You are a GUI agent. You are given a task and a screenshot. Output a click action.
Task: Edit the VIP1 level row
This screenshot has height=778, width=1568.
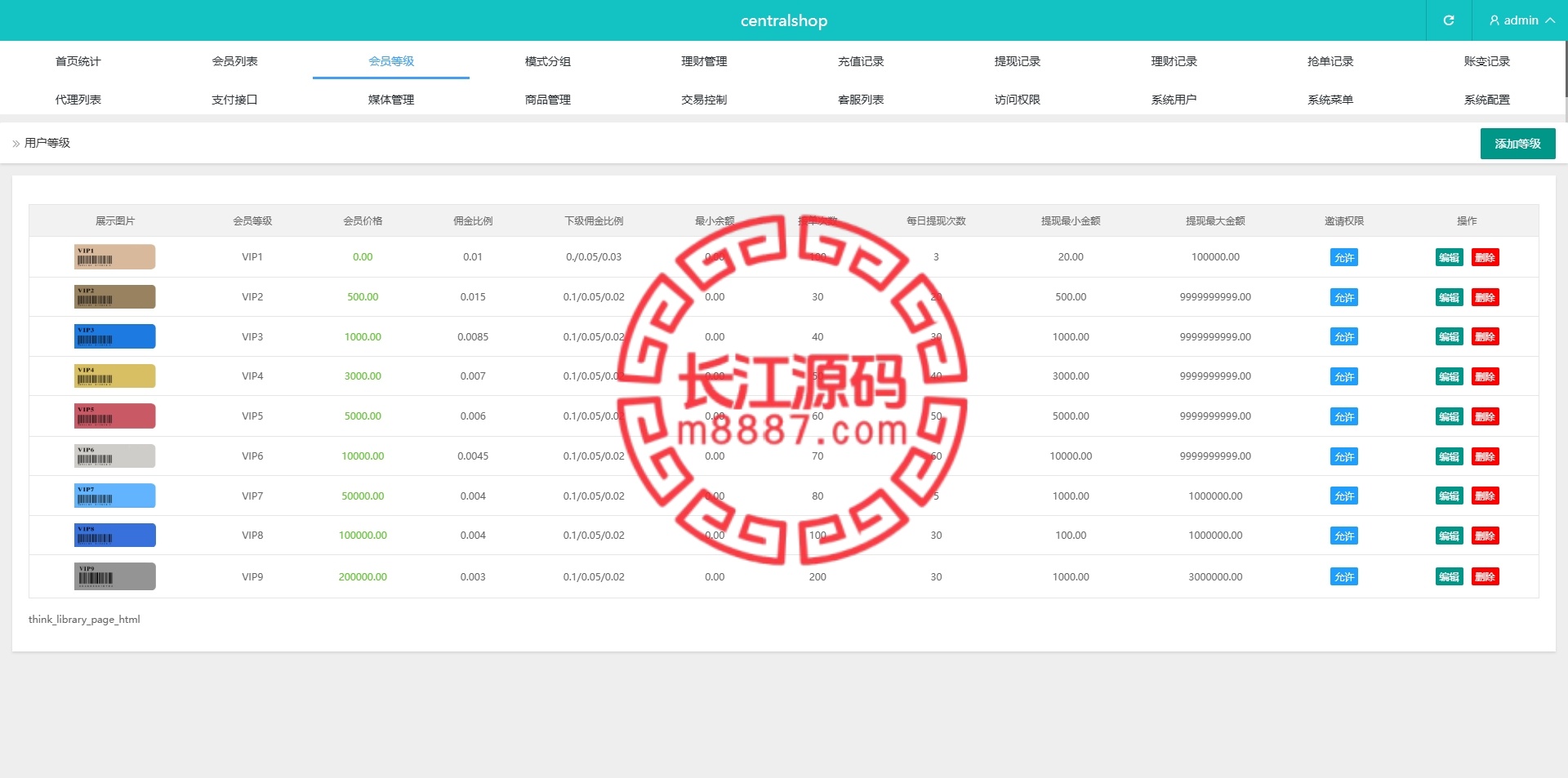point(1450,257)
